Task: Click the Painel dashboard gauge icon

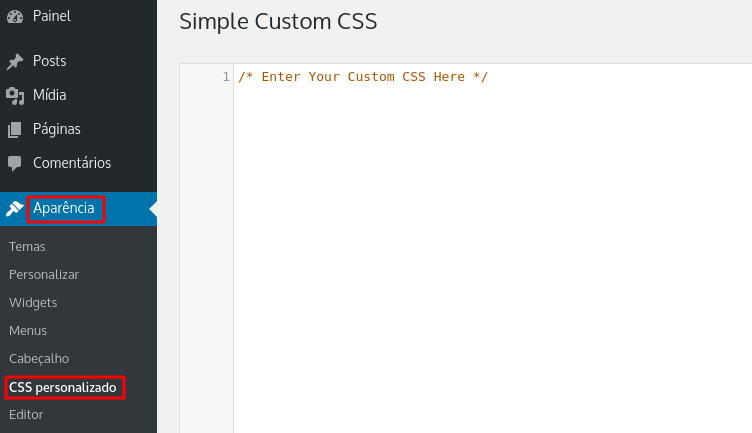Action: [x=15, y=17]
